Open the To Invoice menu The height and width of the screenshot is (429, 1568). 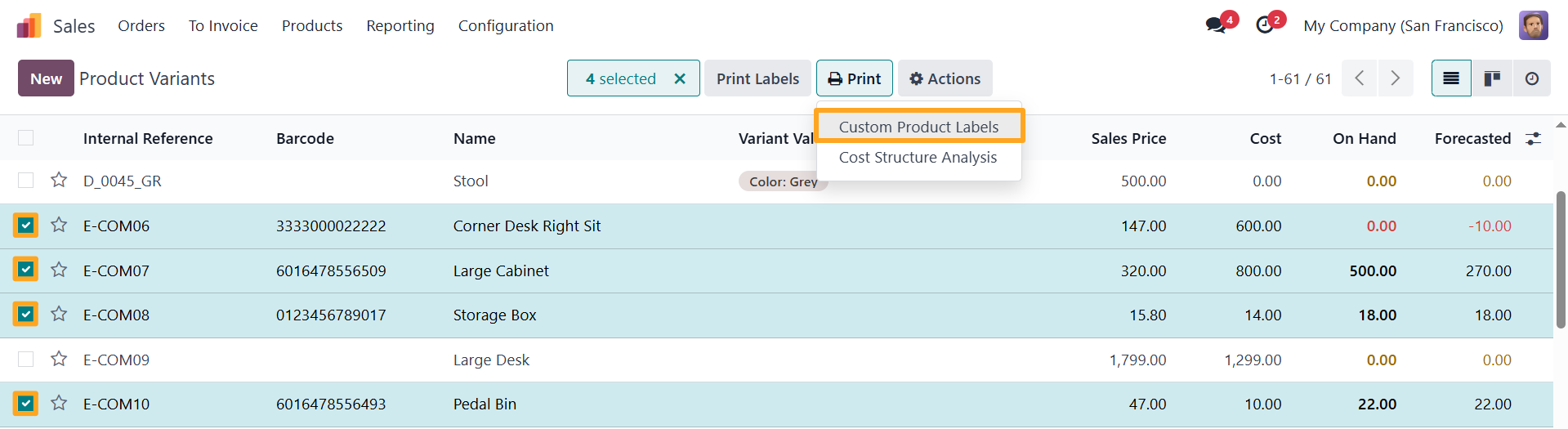(x=223, y=25)
